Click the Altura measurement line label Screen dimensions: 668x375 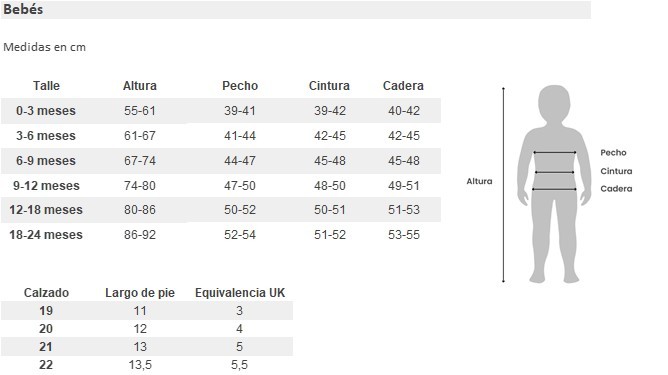pos(479,181)
